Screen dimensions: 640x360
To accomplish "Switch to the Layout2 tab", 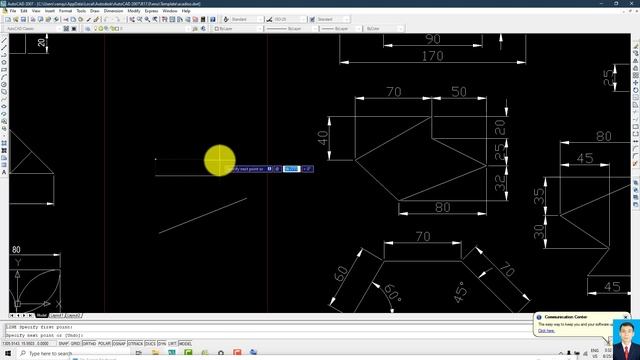I will coord(73,316).
